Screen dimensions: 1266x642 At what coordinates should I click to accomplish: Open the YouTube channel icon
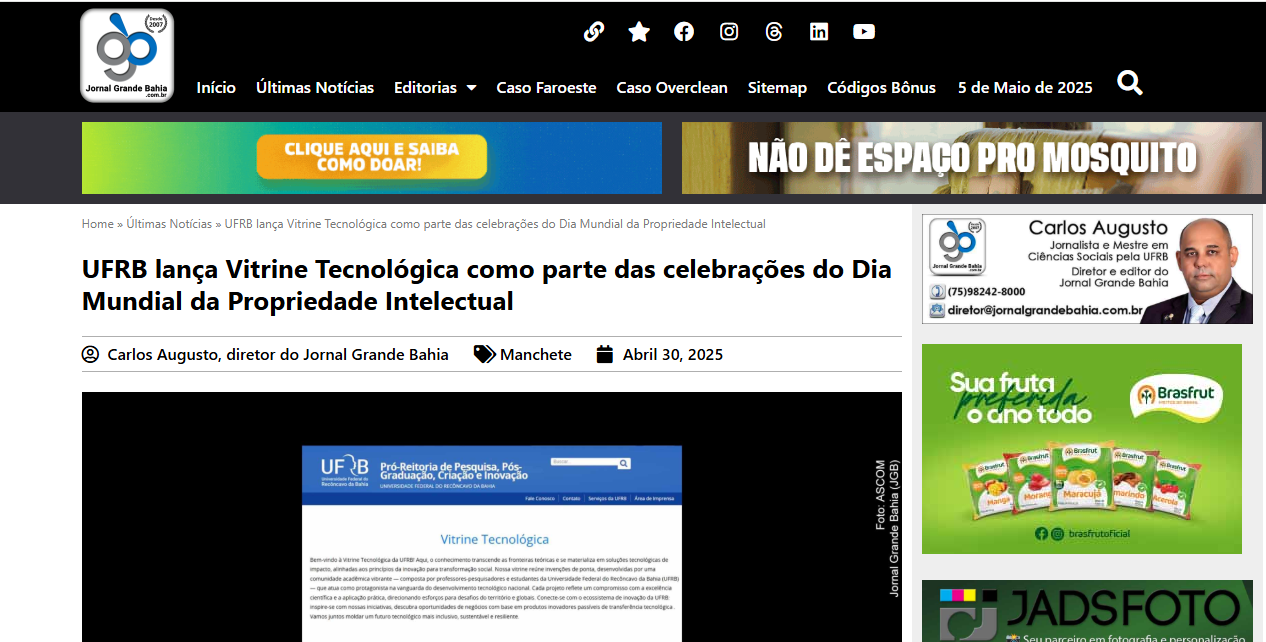point(864,32)
